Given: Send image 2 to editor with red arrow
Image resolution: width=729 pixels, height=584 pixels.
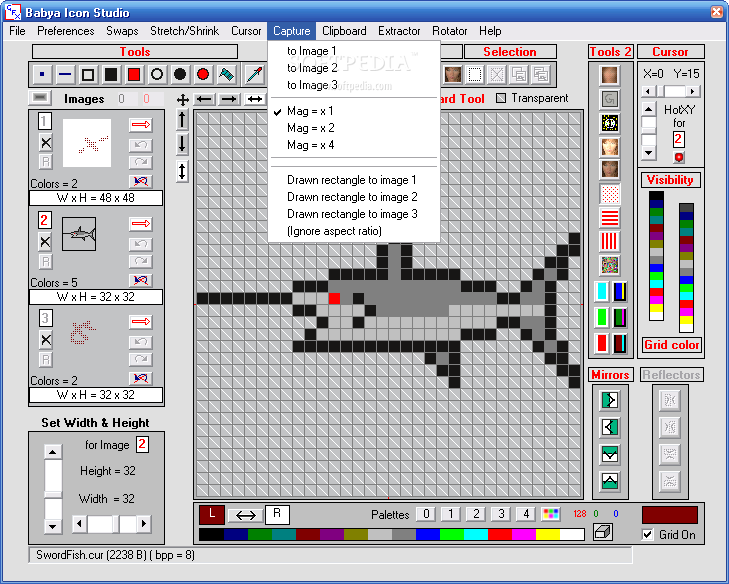Looking at the screenshot, I should click(141, 224).
